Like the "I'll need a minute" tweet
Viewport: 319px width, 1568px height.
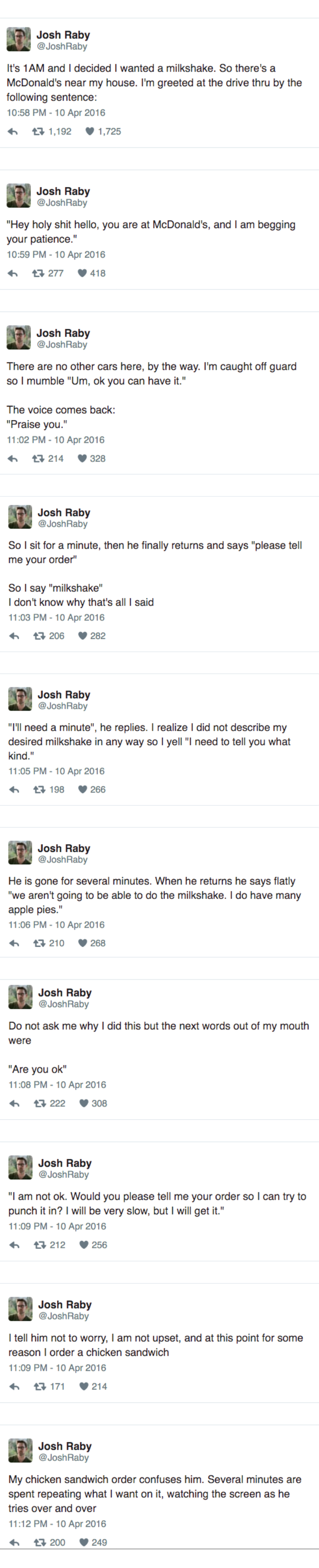coord(83,789)
